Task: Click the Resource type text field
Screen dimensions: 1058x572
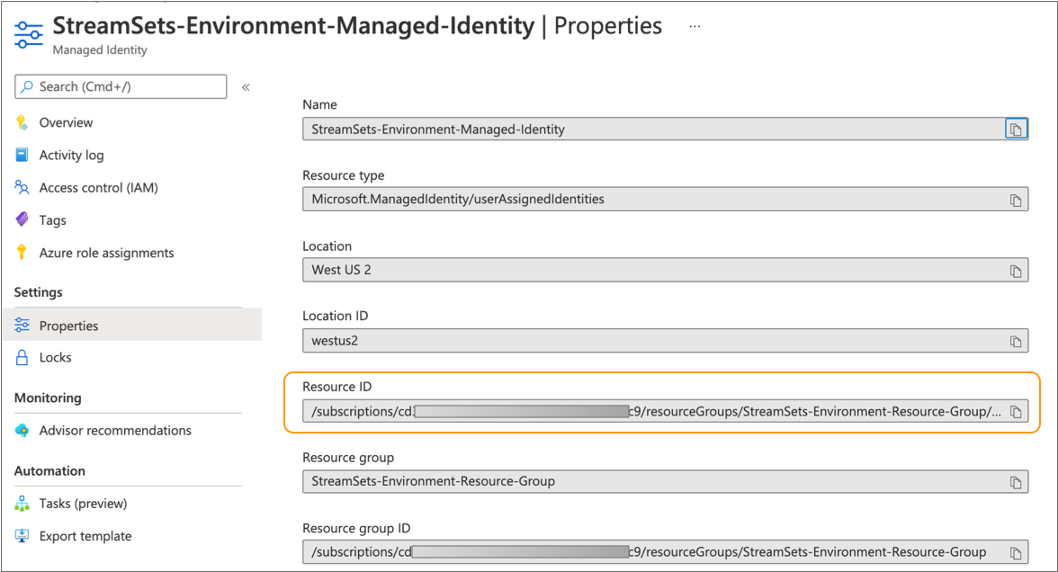Action: 665,199
